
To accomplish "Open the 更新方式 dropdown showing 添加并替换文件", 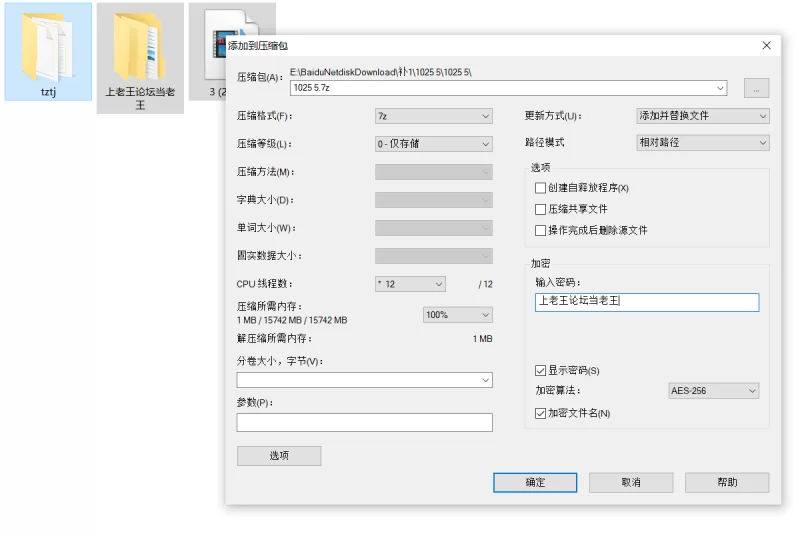I will pos(703,116).
